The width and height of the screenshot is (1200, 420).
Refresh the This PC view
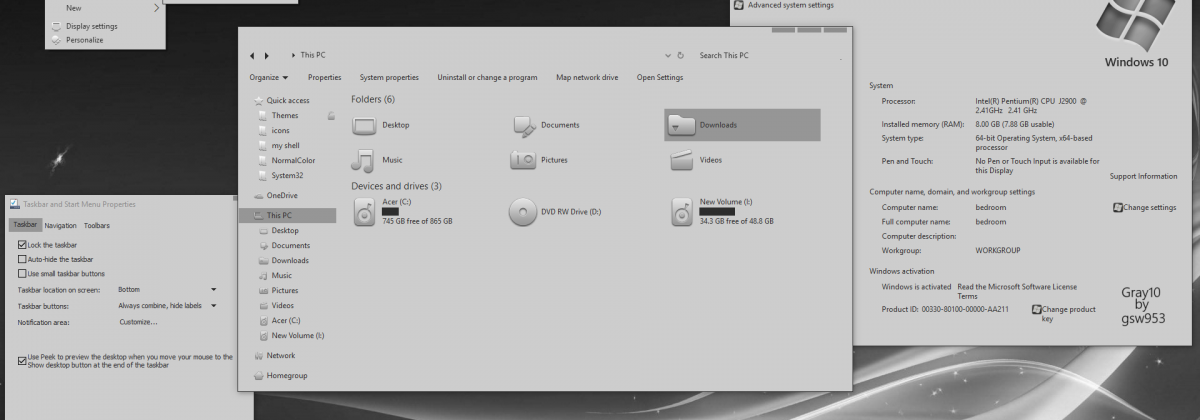[x=681, y=56]
